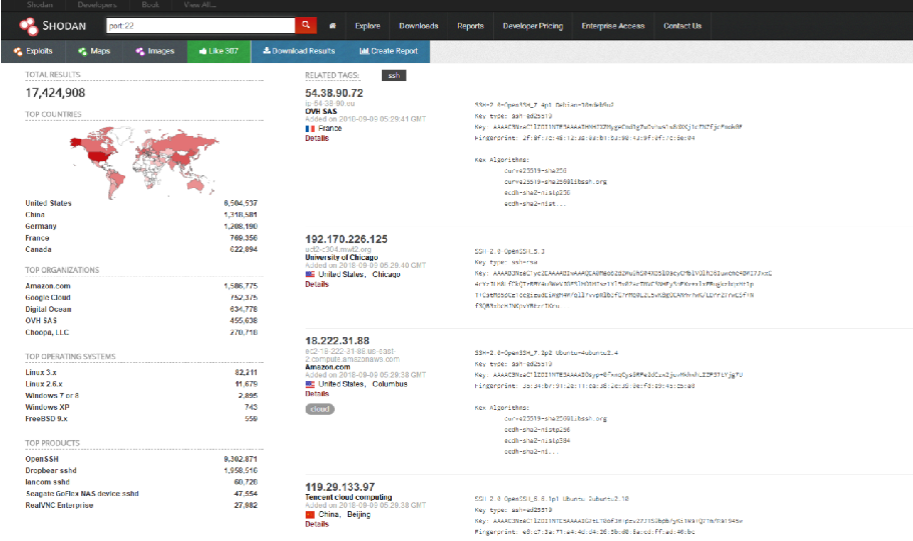Filter by Windows XP operating system
This screenshot has height=541, width=913.
pos(47,408)
